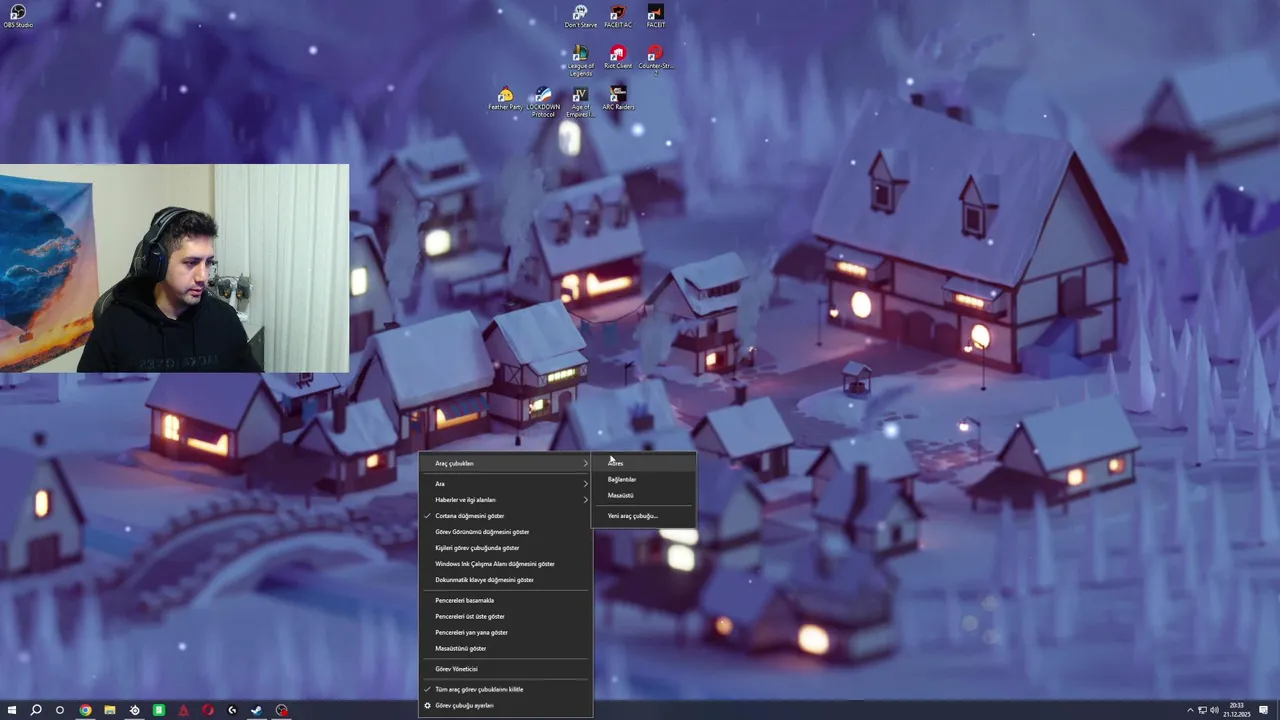1280x720 pixels.
Task: Open the red triangle app on taskbar
Action: point(183,710)
